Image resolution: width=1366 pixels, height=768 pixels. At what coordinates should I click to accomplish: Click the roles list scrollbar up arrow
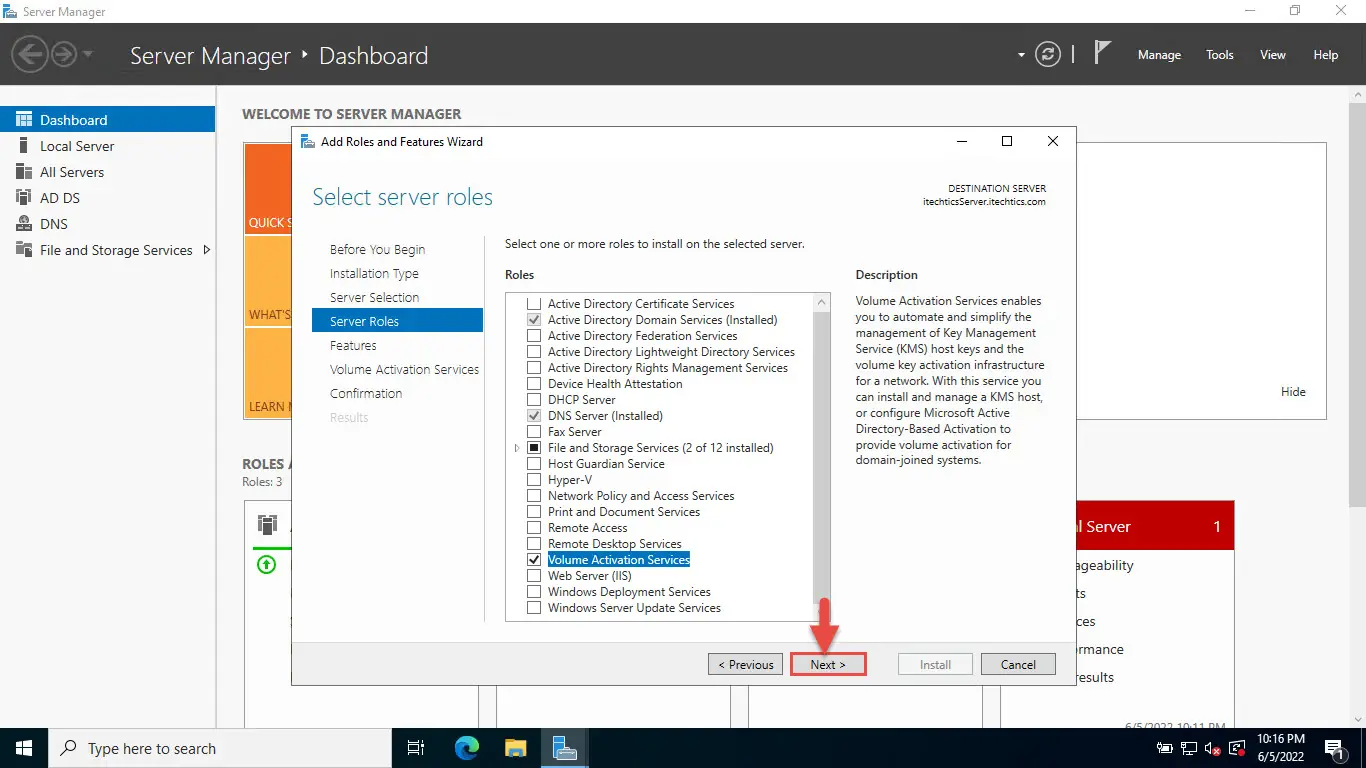[822, 302]
